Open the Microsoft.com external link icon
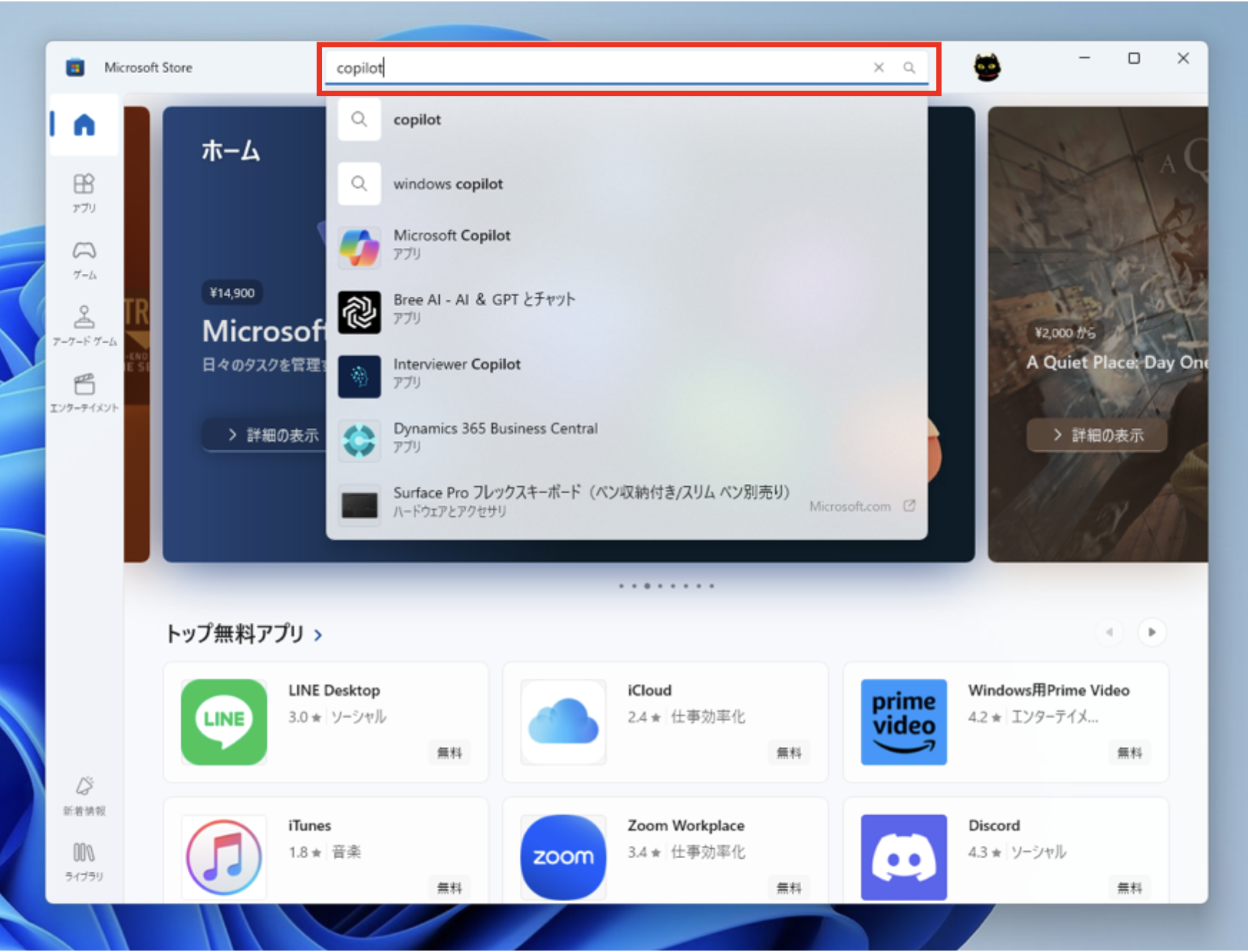The image size is (1248, 952). 909,506
